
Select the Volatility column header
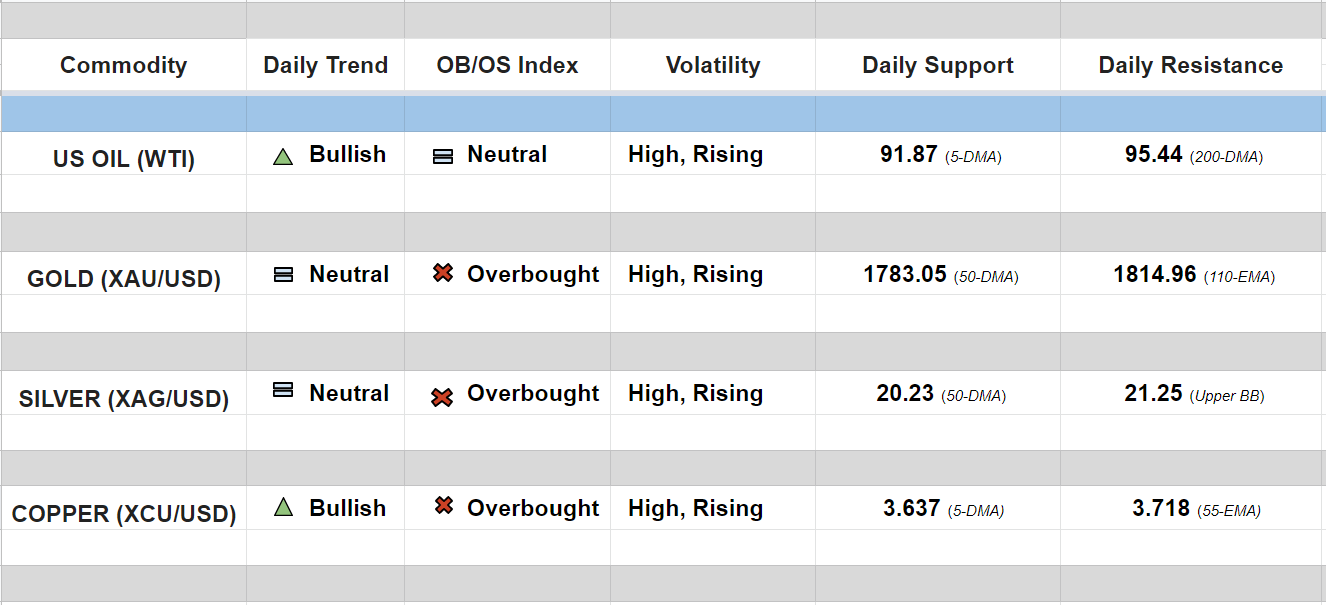(x=713, y=66)
